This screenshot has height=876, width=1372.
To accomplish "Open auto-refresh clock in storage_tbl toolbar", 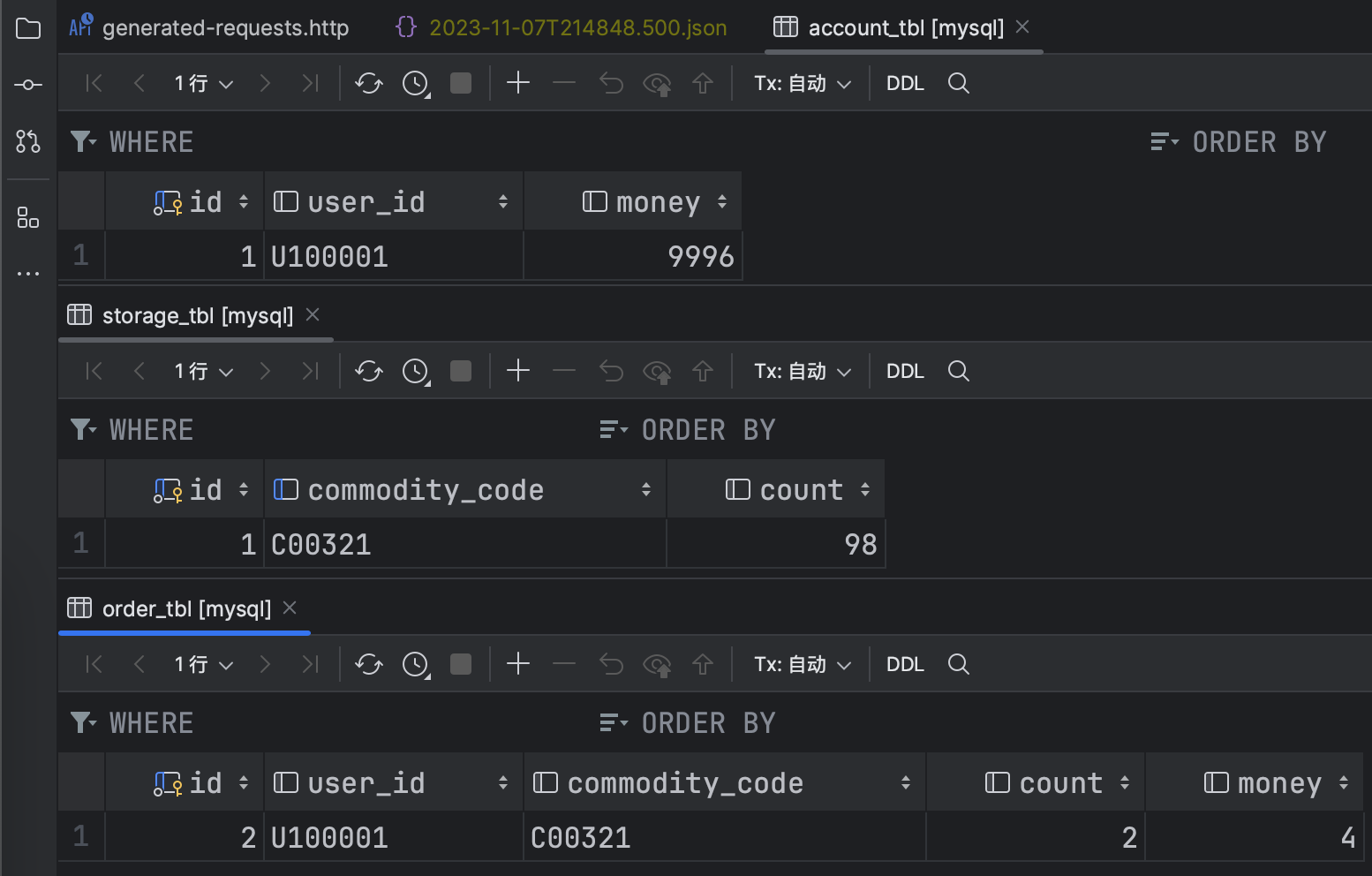I will point(416,371).
